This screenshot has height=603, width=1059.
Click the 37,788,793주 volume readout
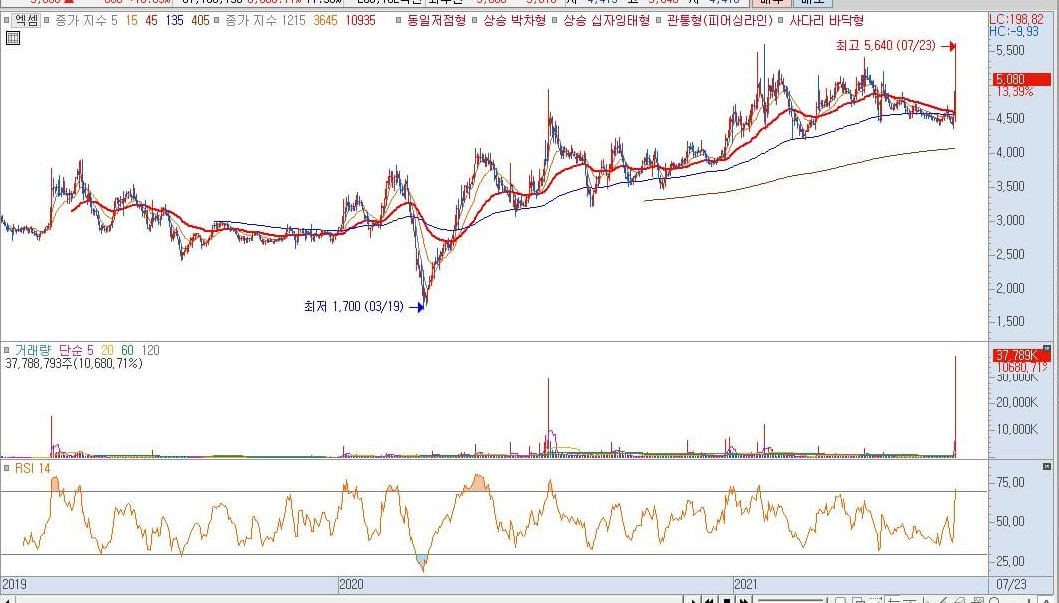coord(74,363)
